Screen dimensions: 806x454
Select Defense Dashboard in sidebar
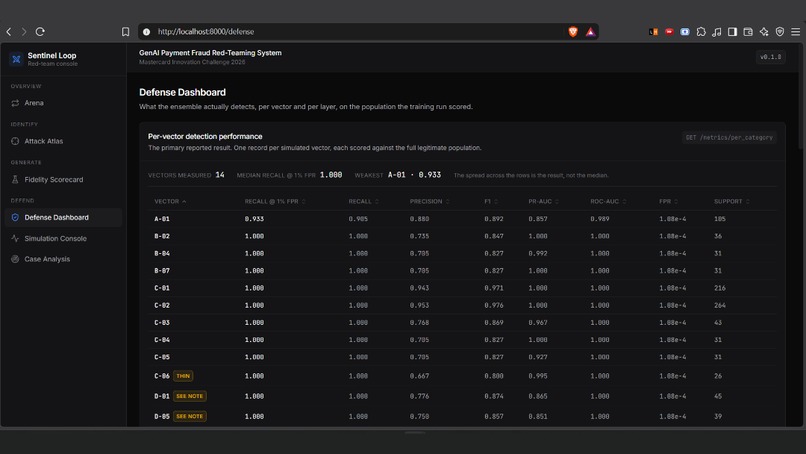pos(63,217)
